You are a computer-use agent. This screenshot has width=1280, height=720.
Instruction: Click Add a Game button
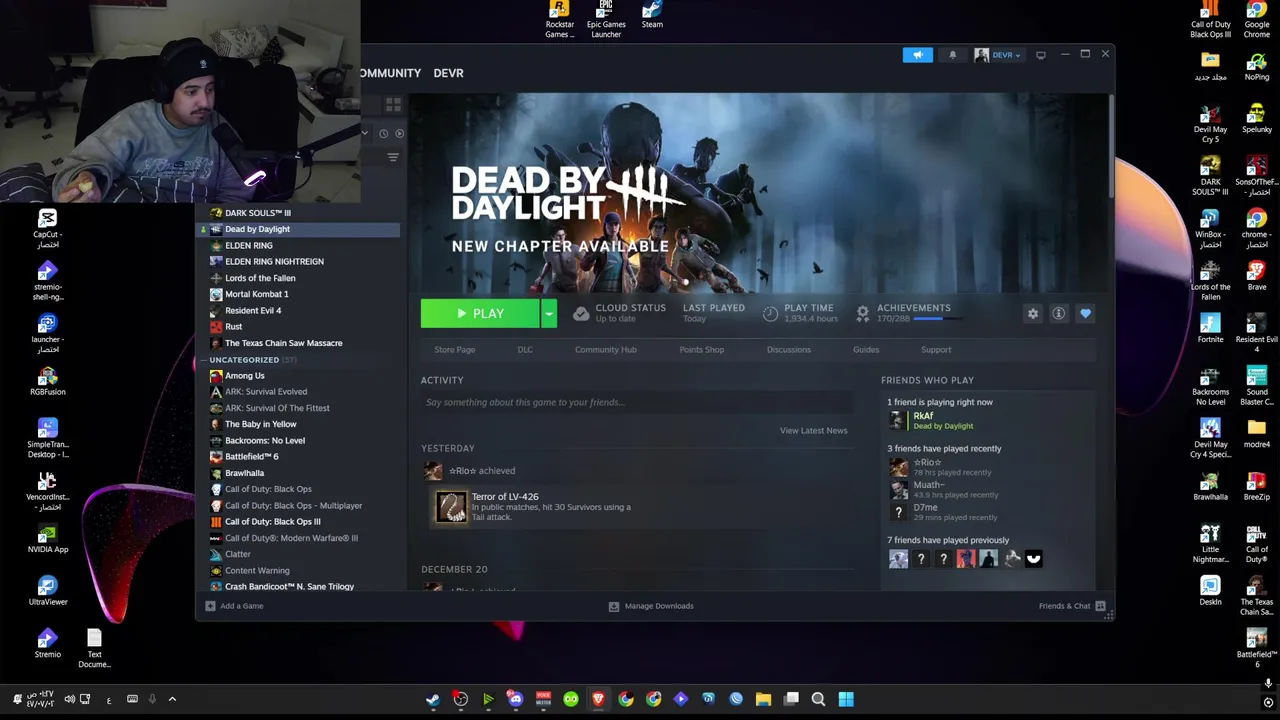tap(234, 606)
